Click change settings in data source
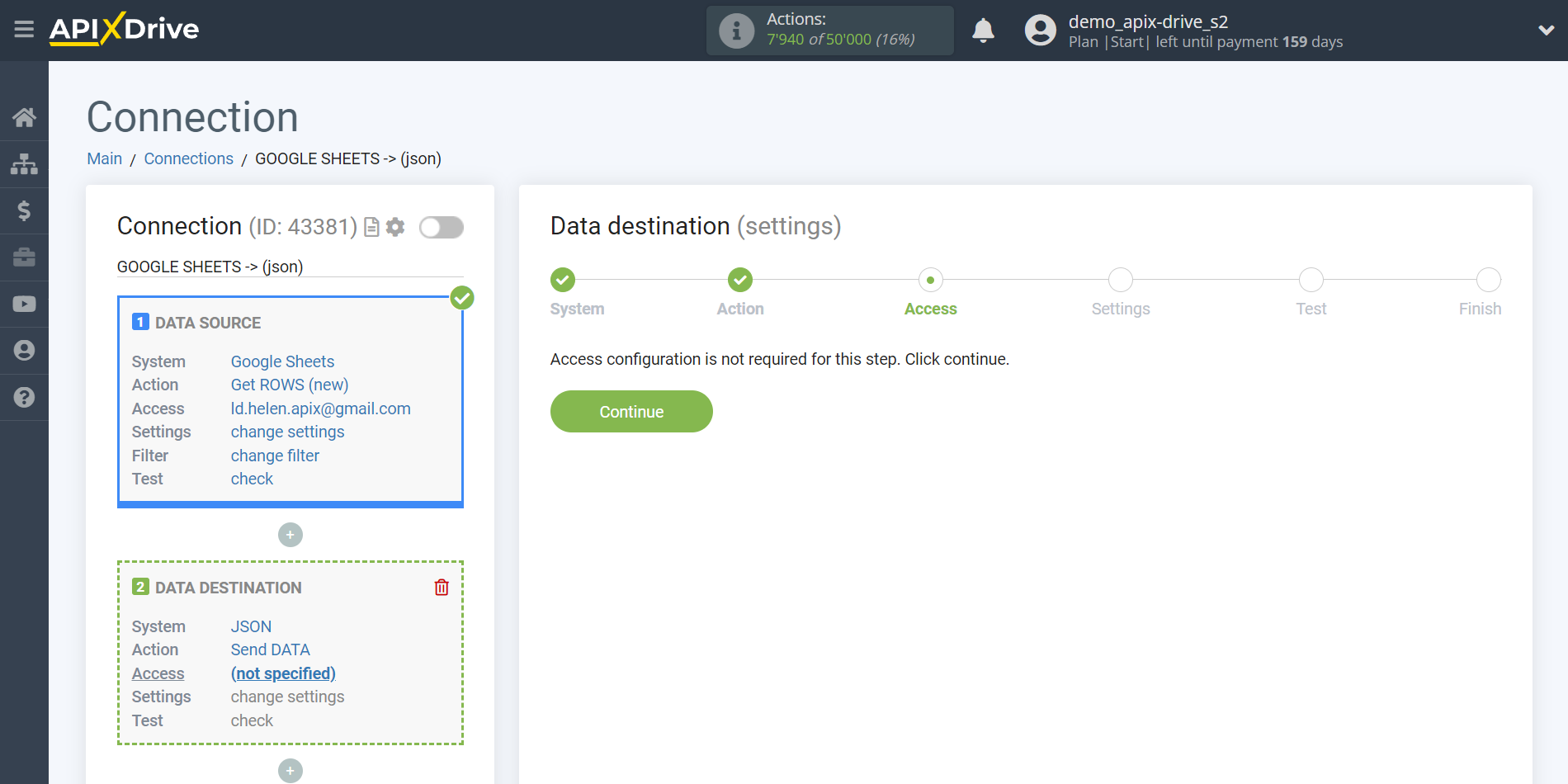1568x784 pixels. (287, 432)
